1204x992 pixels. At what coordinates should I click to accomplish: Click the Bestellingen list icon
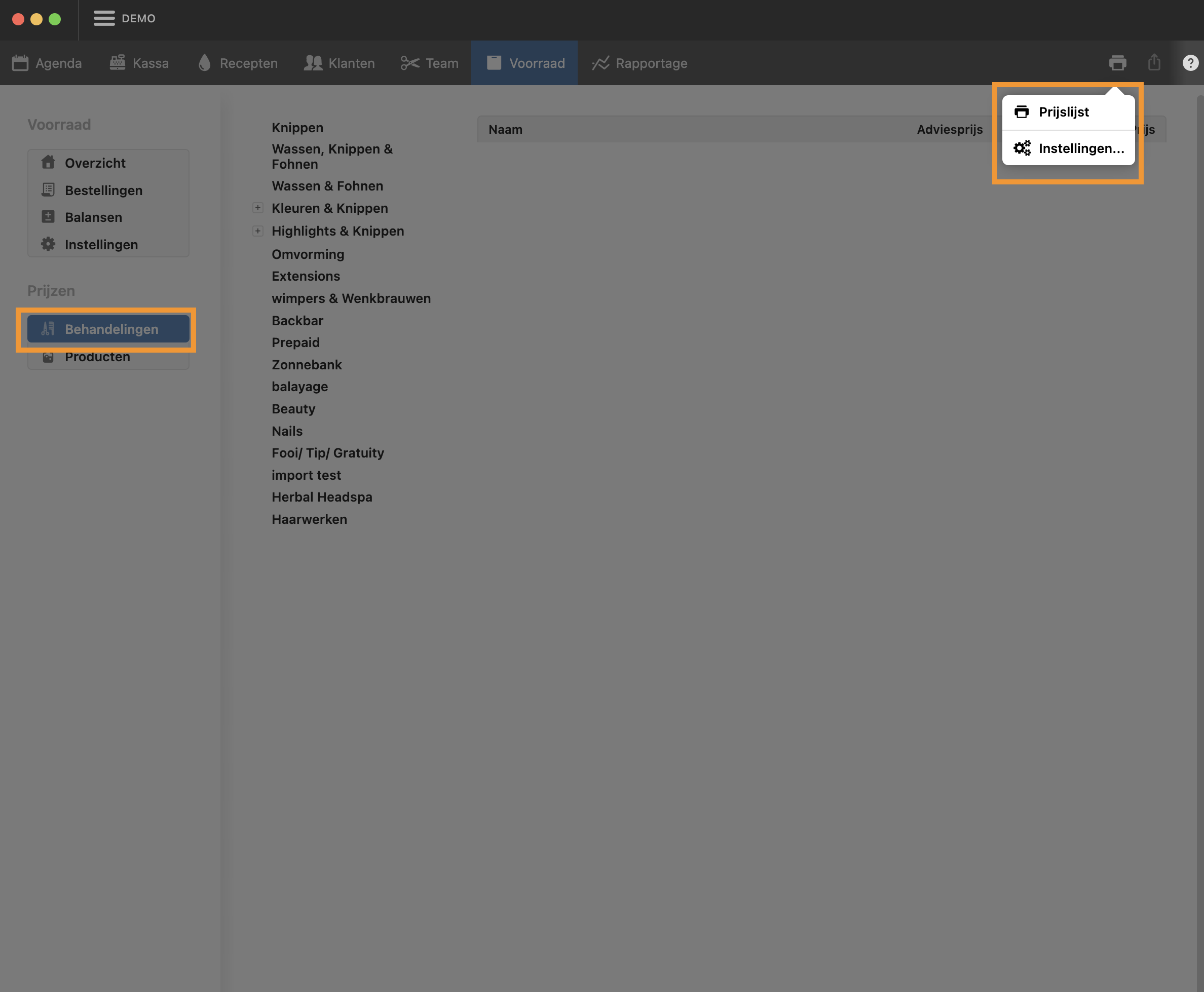click(x=48, y=189)
